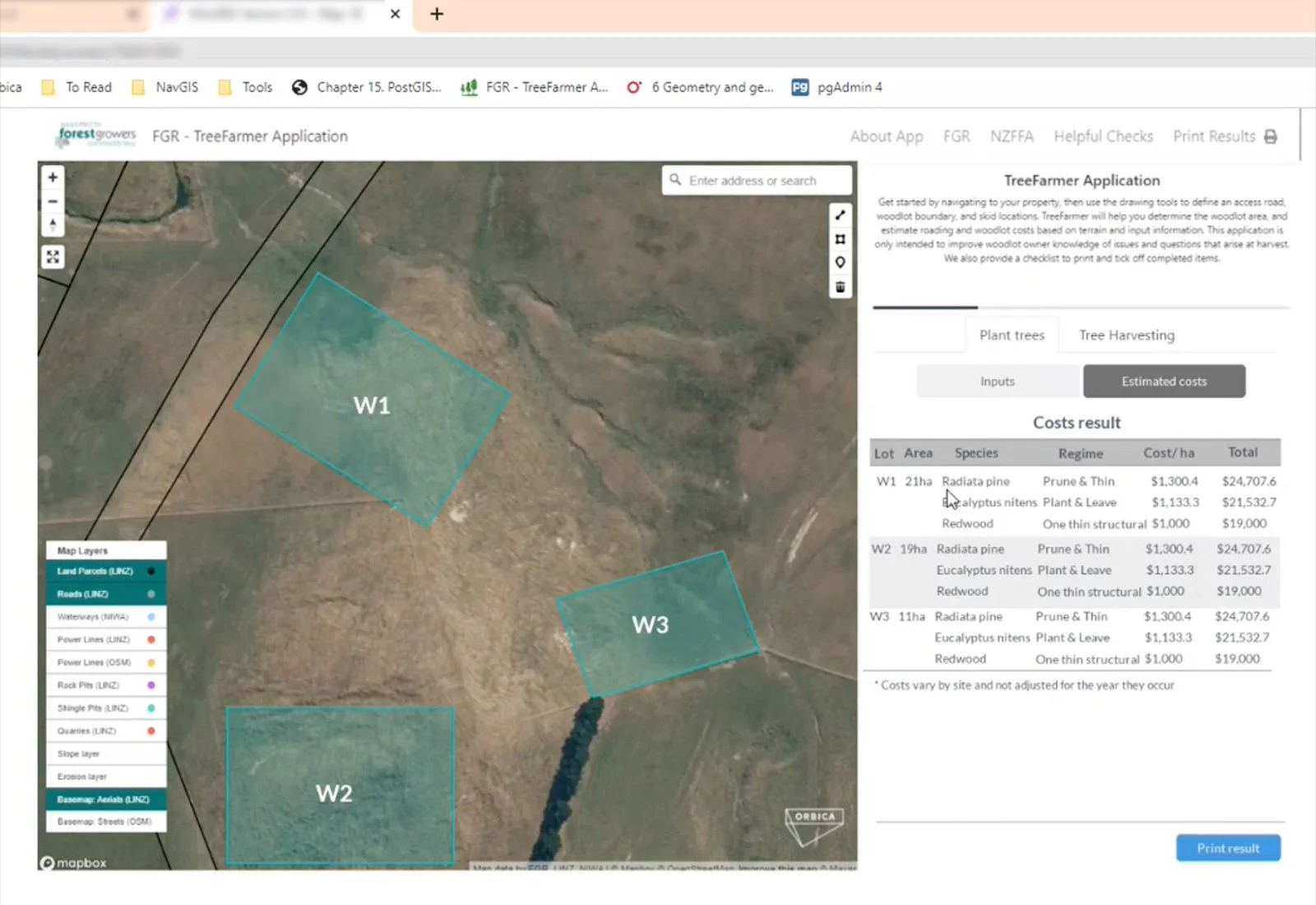Toggle Quarries (LINZ) layer
The width and height of the screenshot is (1316, 905).
pos(106,731)
